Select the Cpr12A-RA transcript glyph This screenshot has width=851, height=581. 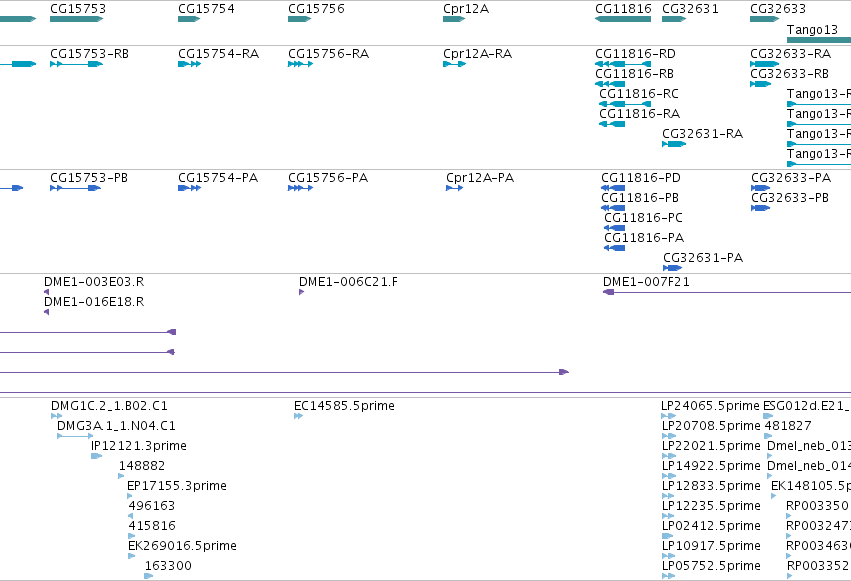(x=454, y=64)
